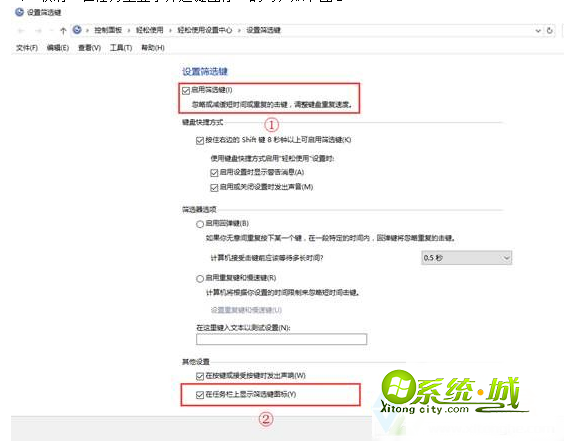Open the 0.5 秒 wait time dropdown
The height and width of the screenshot is (441, 564).
tap(467, 258)
